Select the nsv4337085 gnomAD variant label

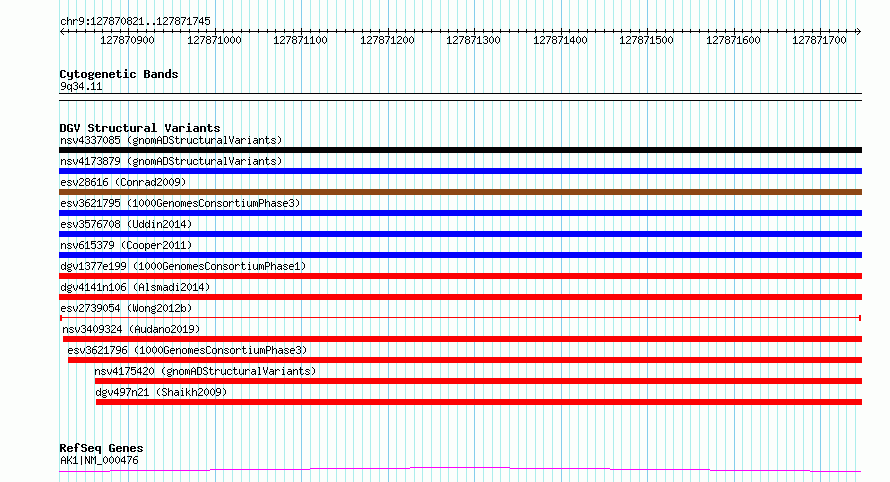(x=171, y=140)
